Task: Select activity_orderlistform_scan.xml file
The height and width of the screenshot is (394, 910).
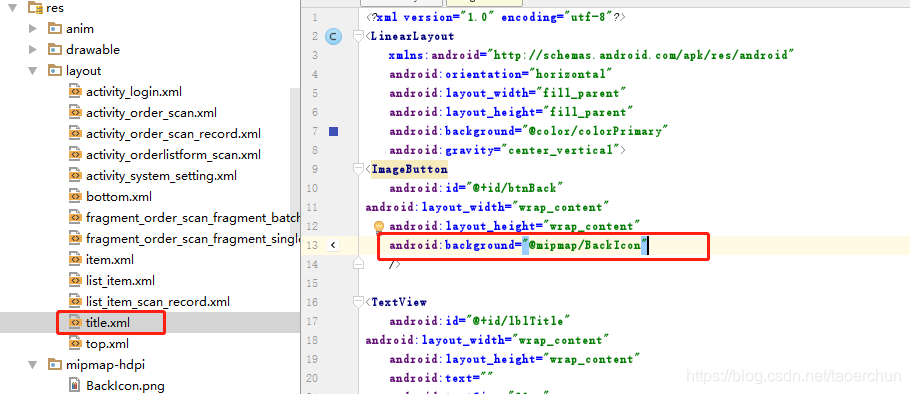Action: point(174,155)
